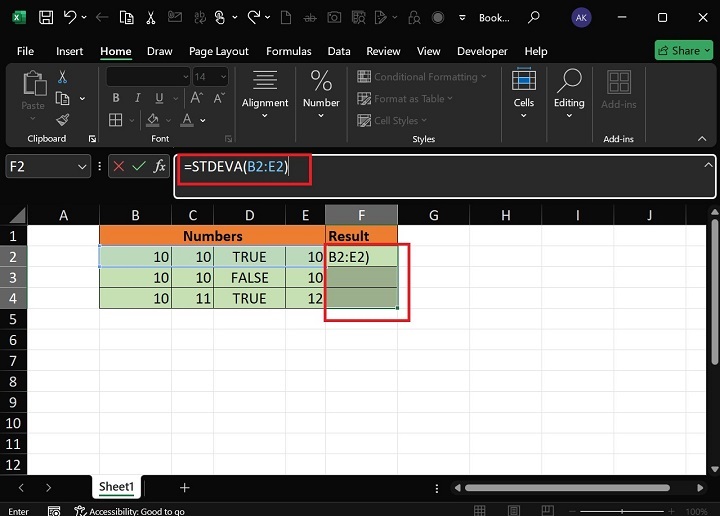Click the cell containing FALSE

click(249, 278)
